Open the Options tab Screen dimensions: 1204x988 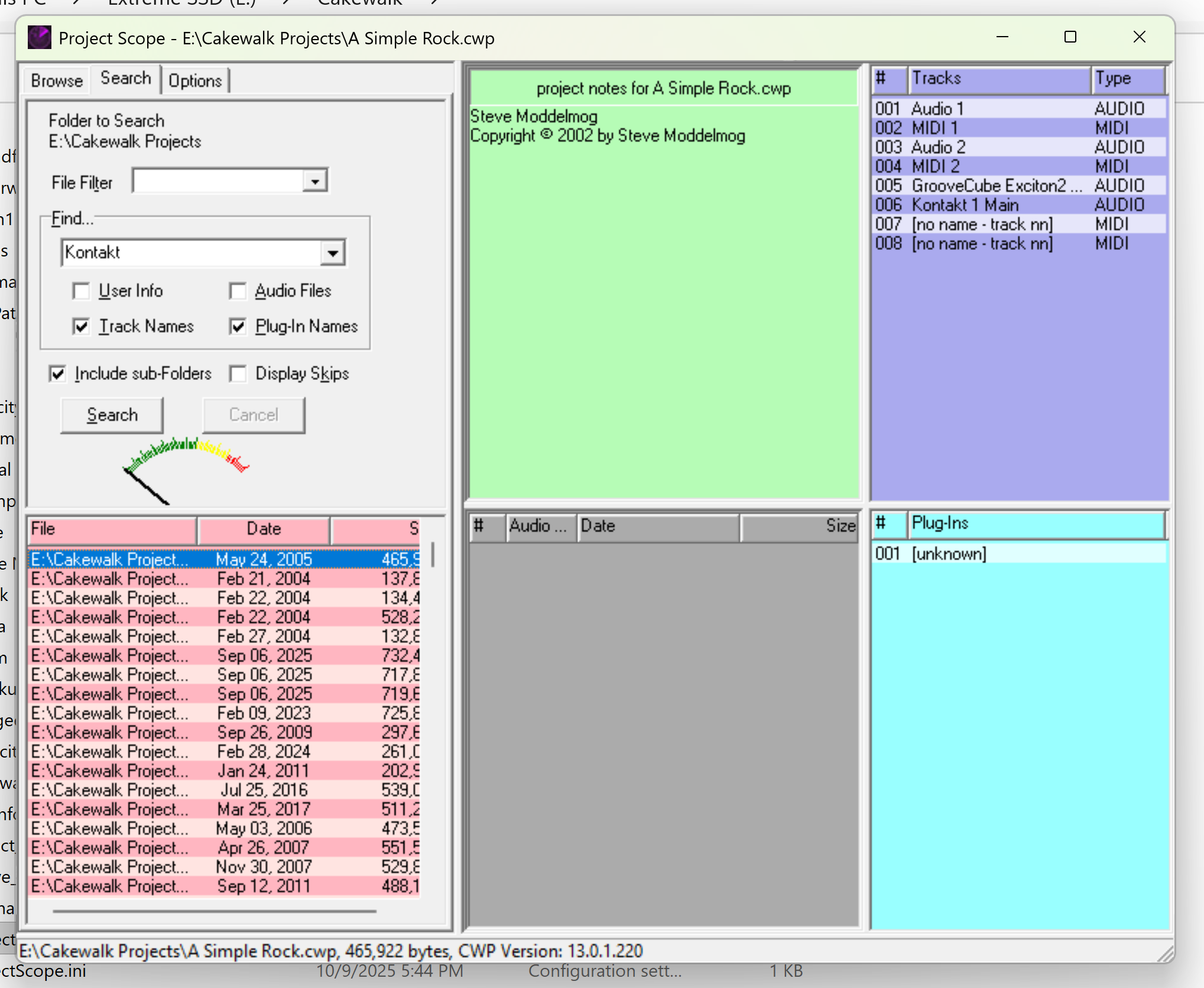(195, 80)
